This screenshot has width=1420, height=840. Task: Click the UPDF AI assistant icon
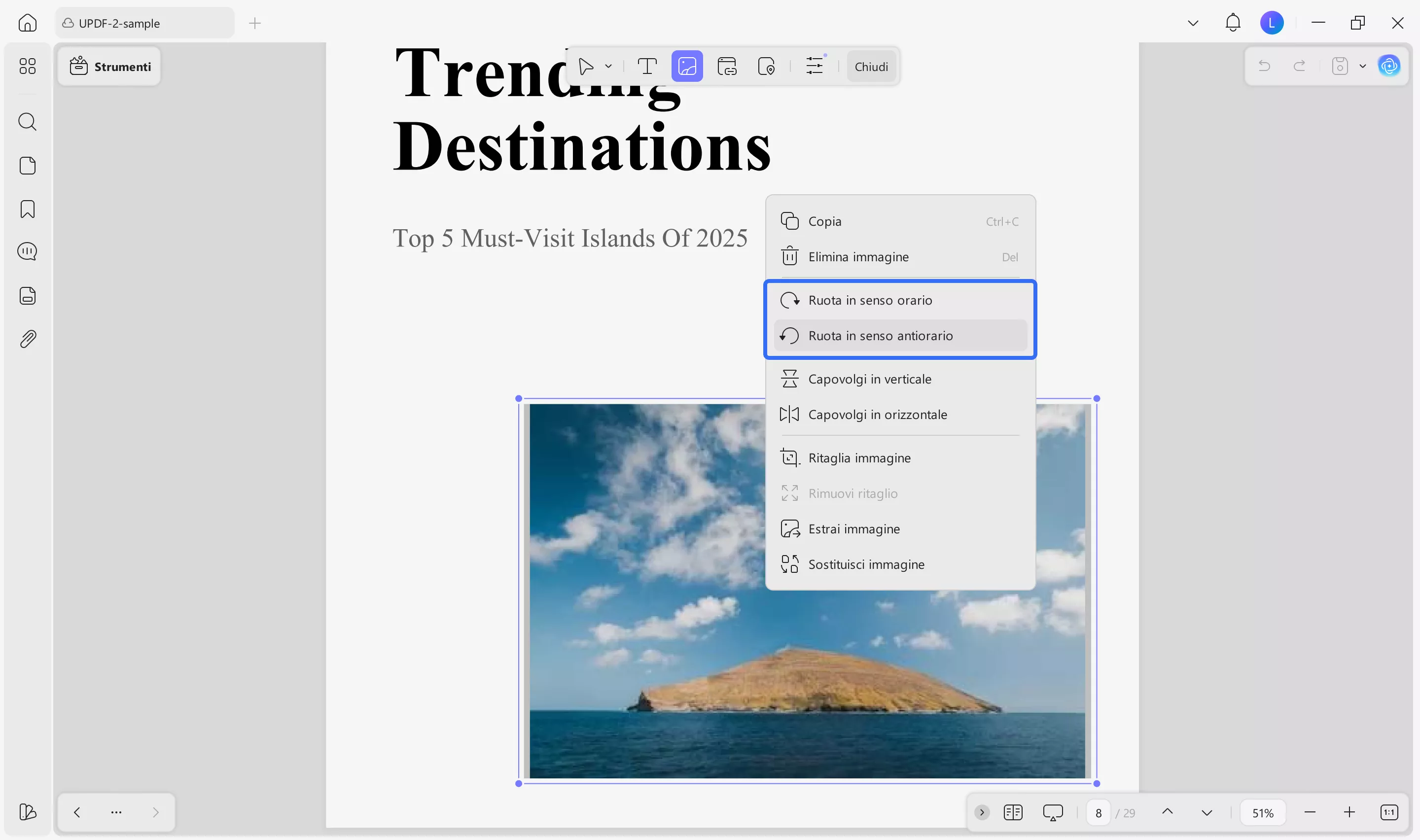[1389, 66]
